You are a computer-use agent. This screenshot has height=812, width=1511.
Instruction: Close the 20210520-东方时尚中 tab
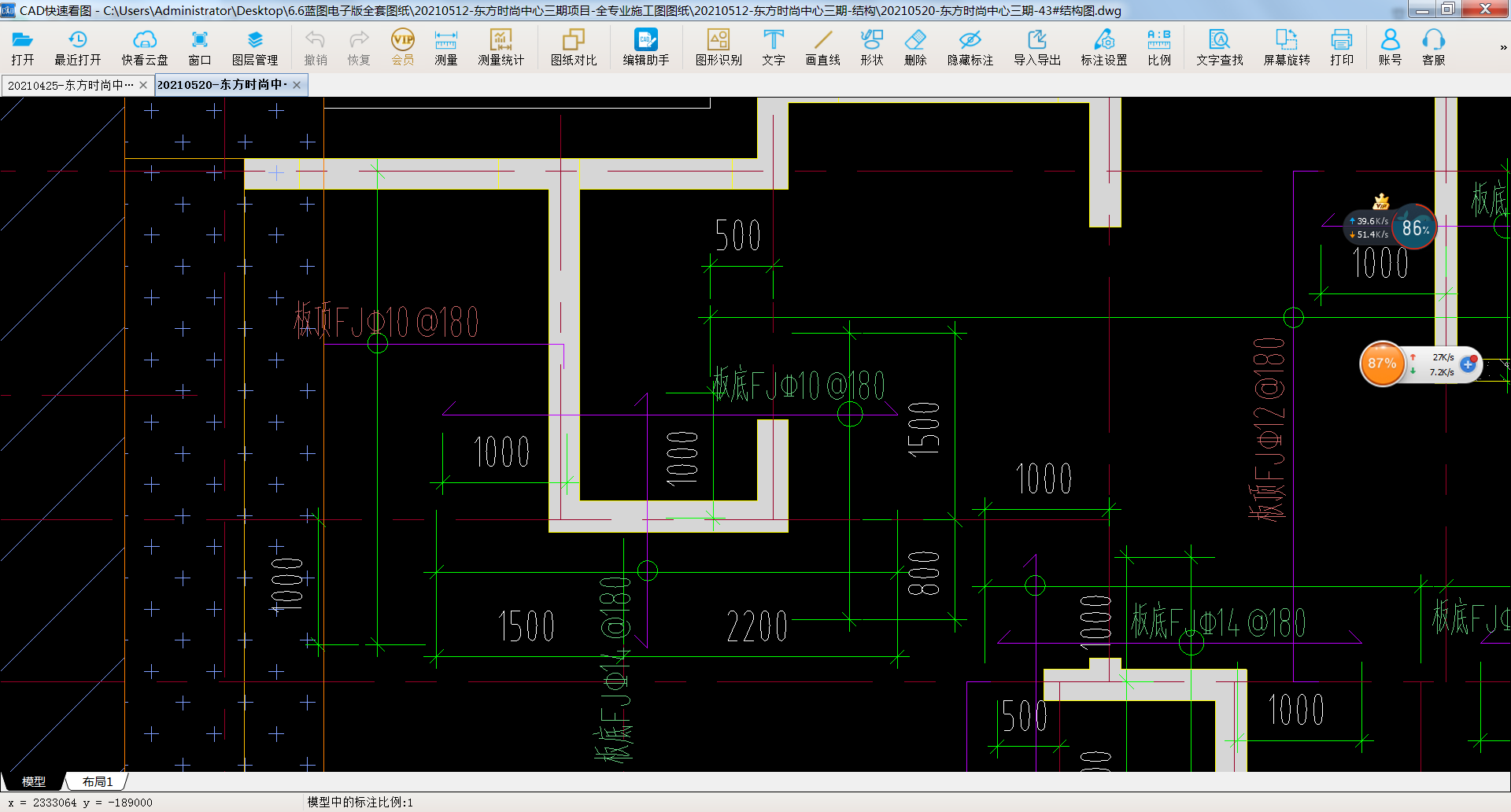(297, 85)
